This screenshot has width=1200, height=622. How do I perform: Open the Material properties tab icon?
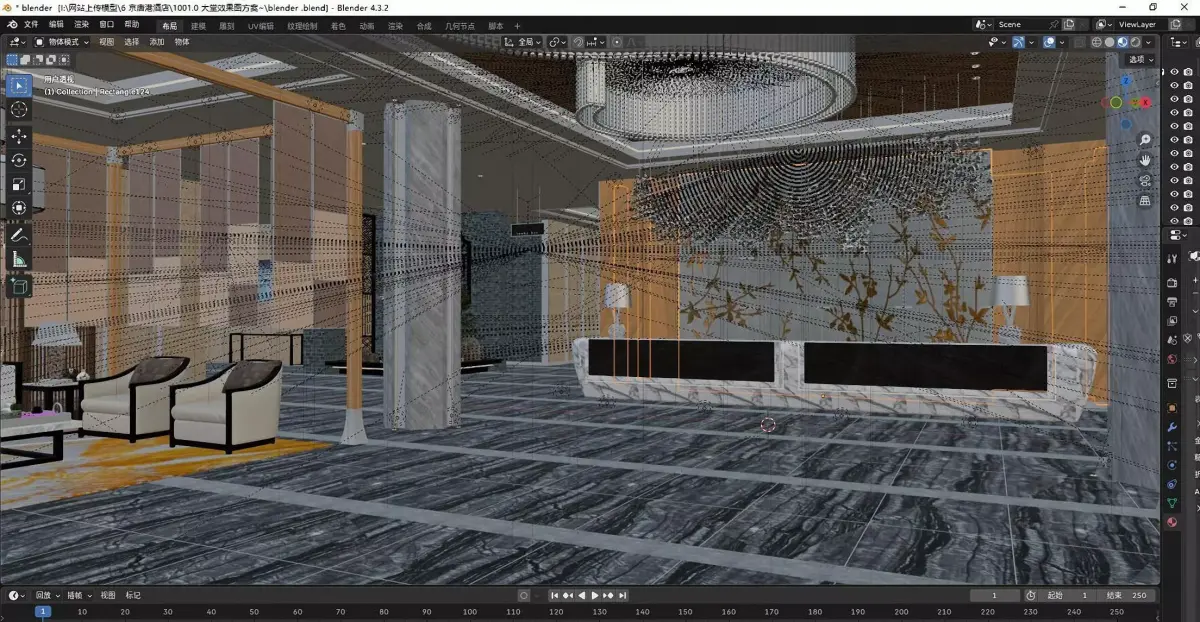pos(1172,522)
